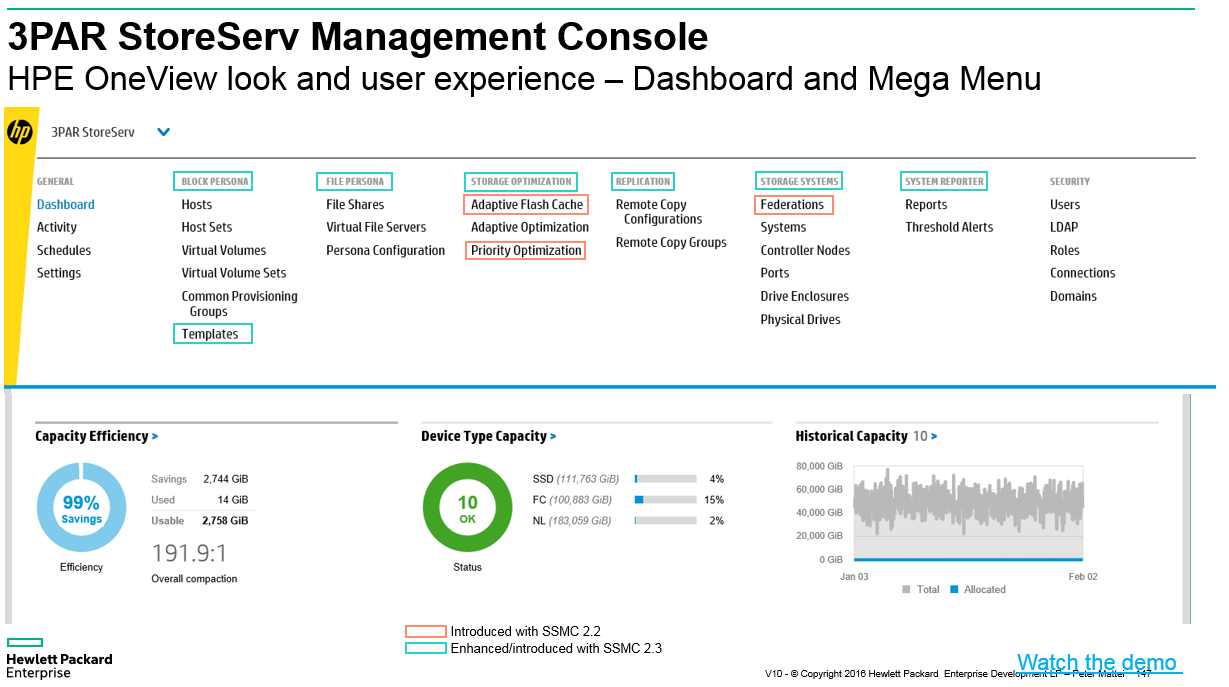Screen dimensions: 1229x687
Task: Click the HP logo icon
Action: [x=20, y=131]
